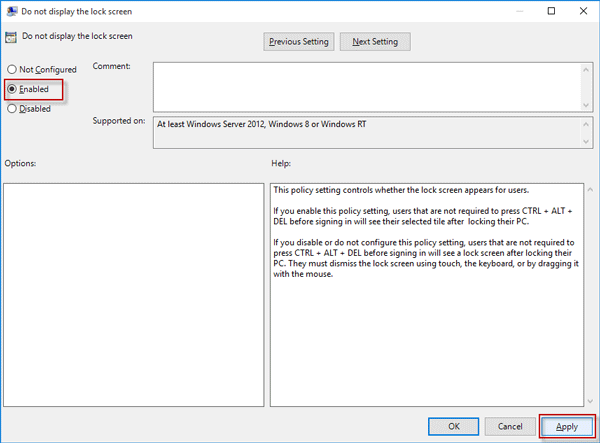Choose the Enabled radio button
Viewport: 600px width, 443px height.
(x=11, y=89)
